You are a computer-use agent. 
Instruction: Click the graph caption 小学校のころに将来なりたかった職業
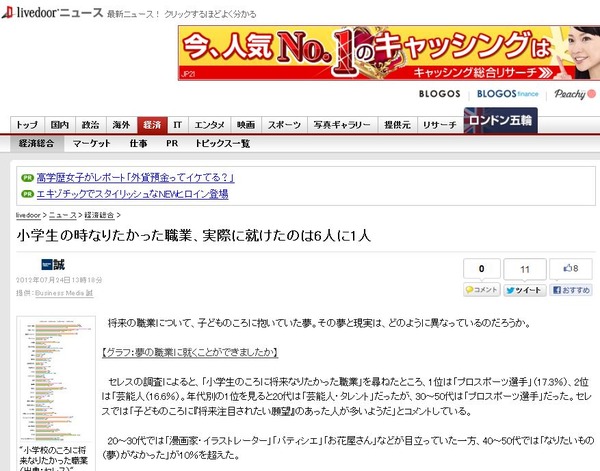[54, 458]
